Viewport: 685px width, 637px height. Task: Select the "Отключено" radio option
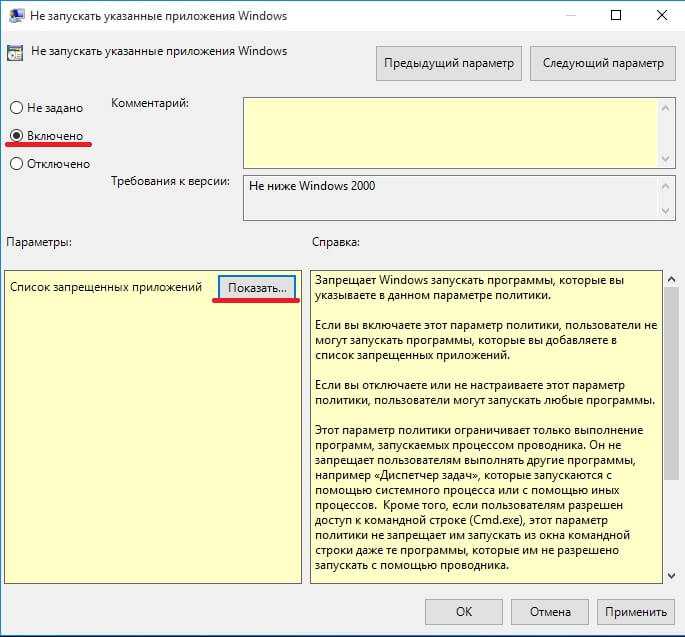16,164
